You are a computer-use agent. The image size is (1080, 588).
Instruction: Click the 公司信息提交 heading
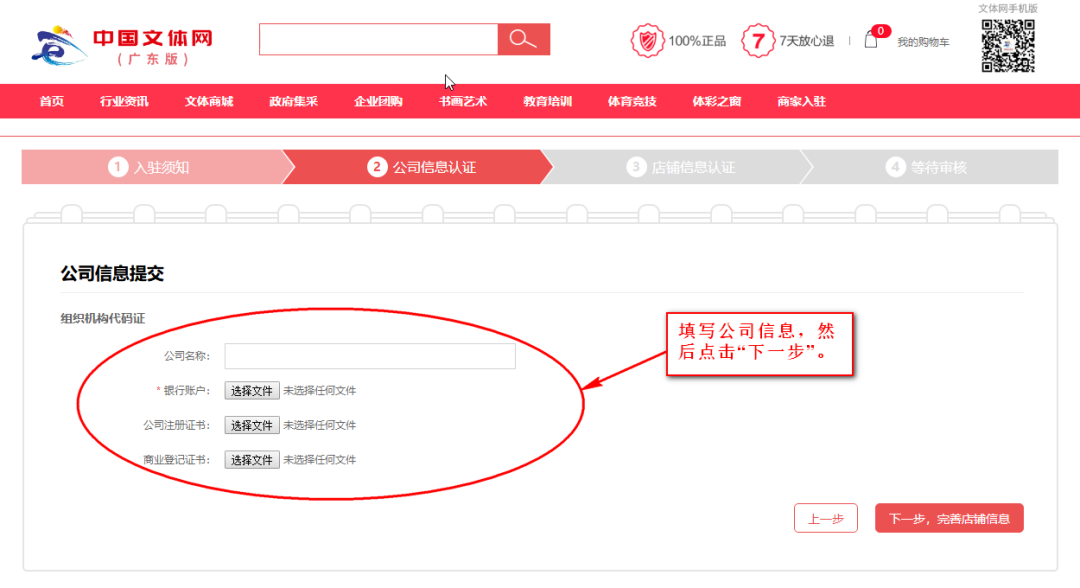pos(112,273)
